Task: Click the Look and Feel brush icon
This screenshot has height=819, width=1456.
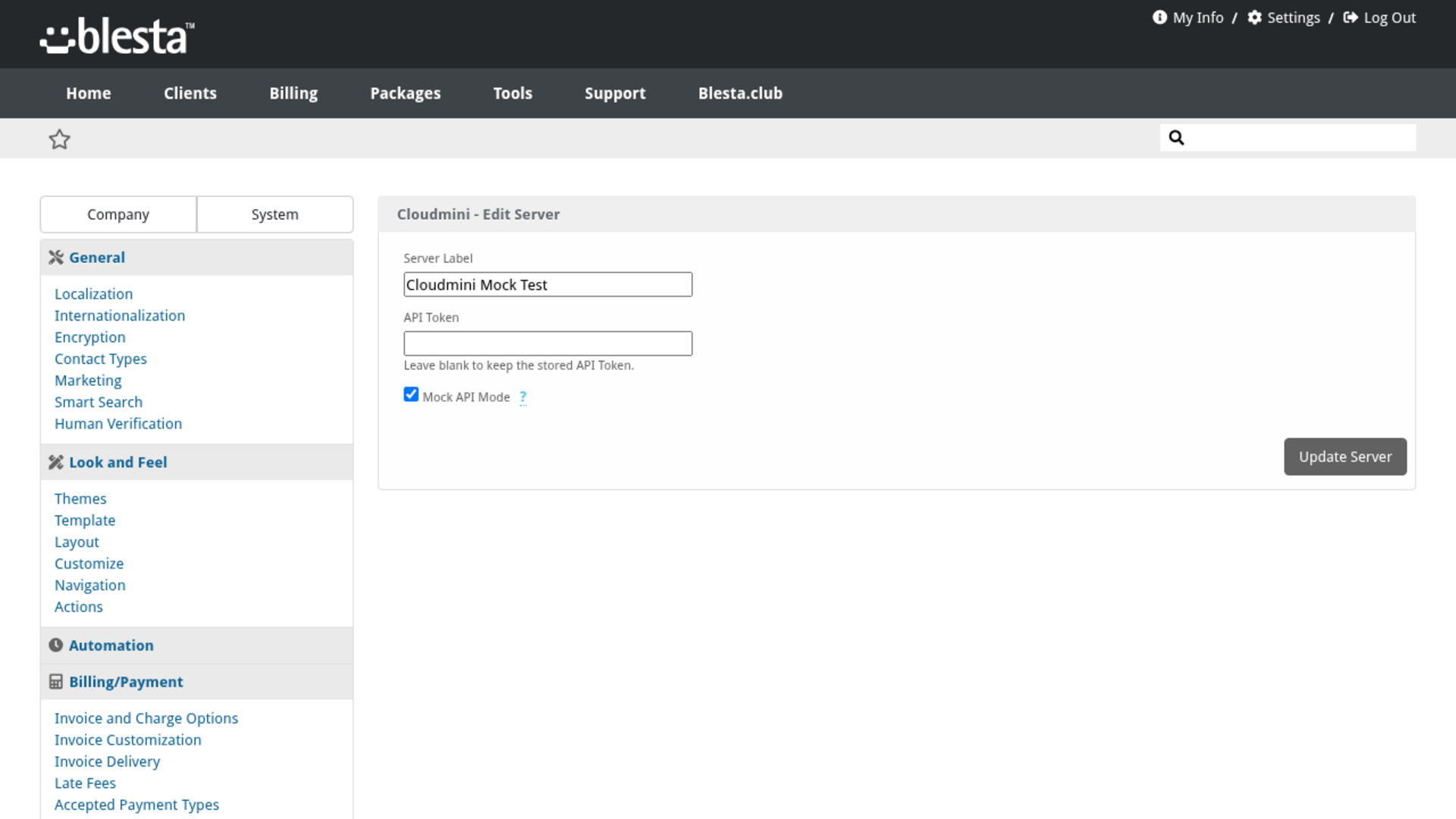Action: click(56, 462)
